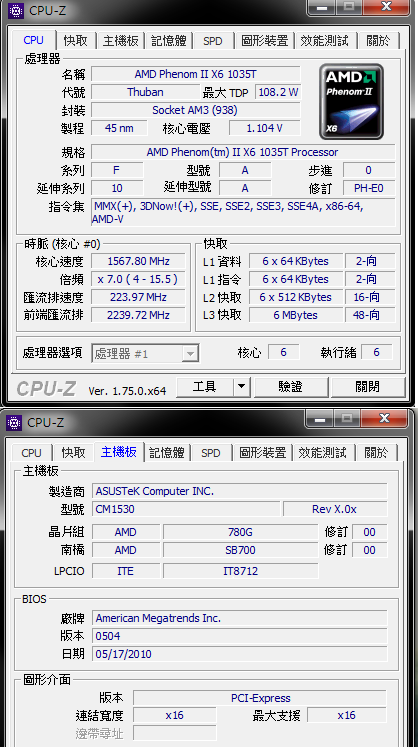
Task: Click the 南橋 model field SB700
Action: tap(240, 550)
